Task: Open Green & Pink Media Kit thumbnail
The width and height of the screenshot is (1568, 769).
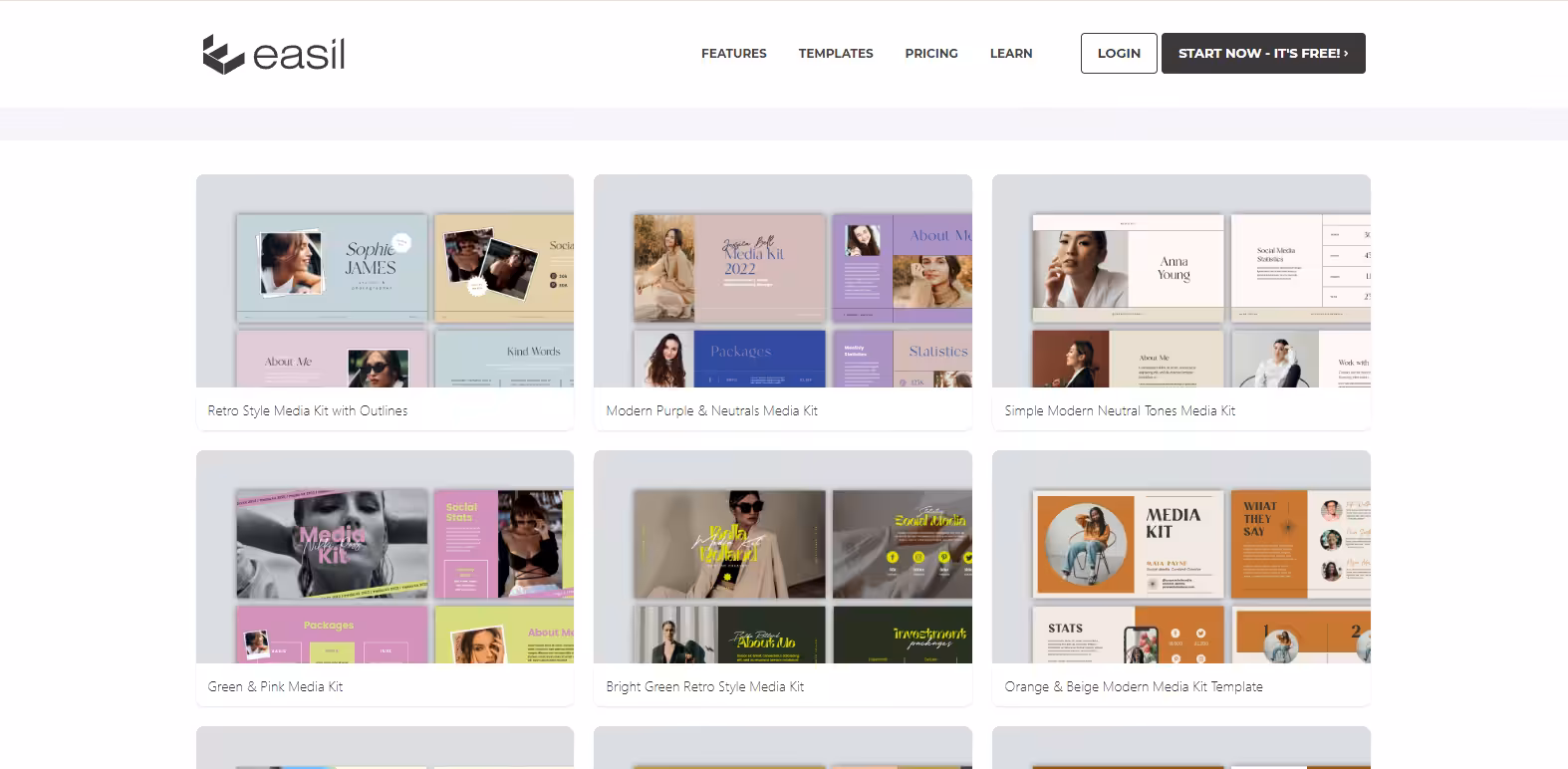Action: click(385, 557)
